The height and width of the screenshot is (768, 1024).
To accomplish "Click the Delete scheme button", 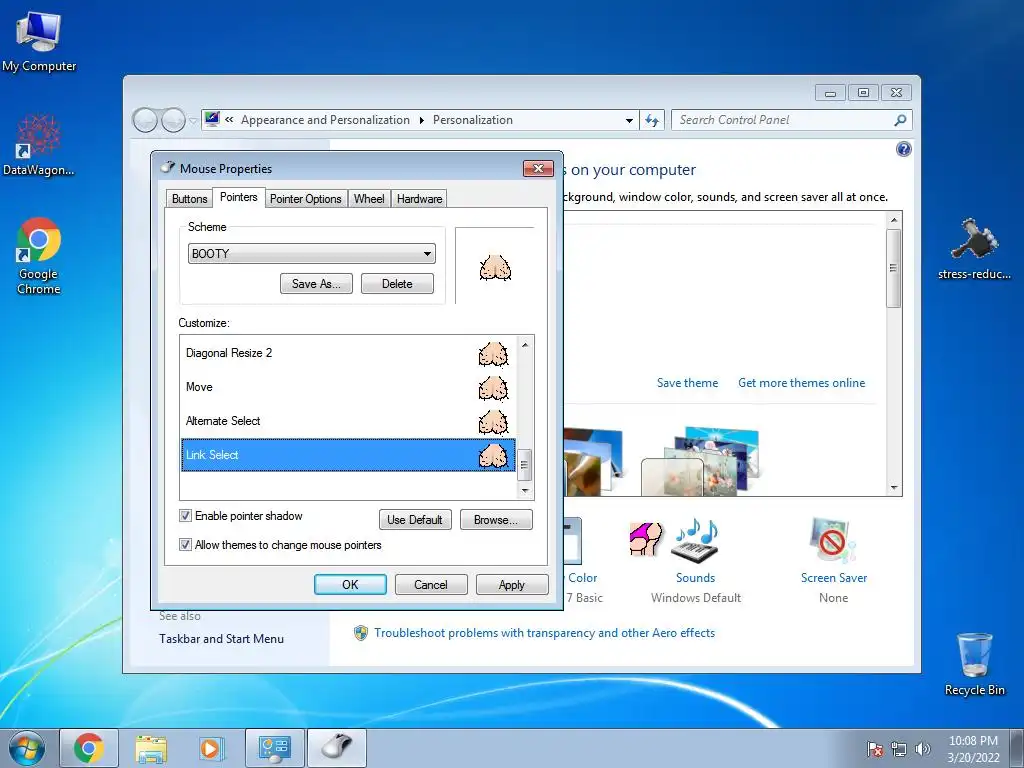I will click(x=397, y=283).
